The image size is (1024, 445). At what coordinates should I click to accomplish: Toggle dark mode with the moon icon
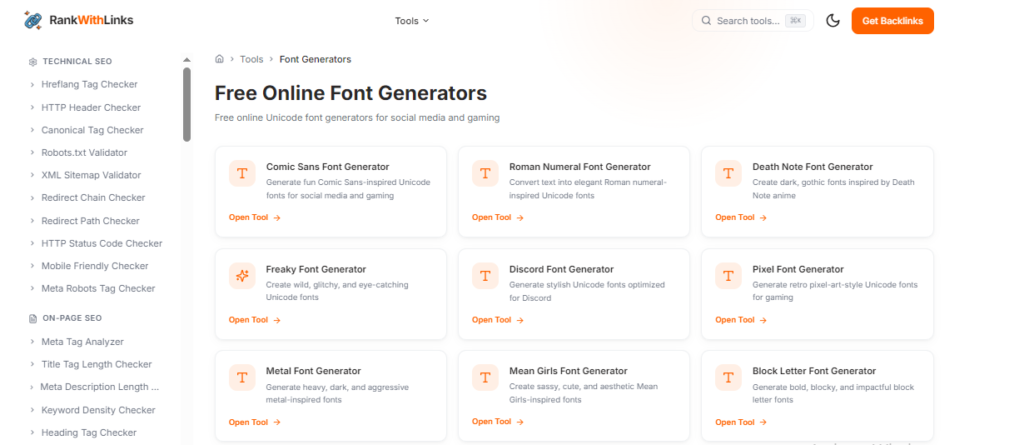pos(833,21)
